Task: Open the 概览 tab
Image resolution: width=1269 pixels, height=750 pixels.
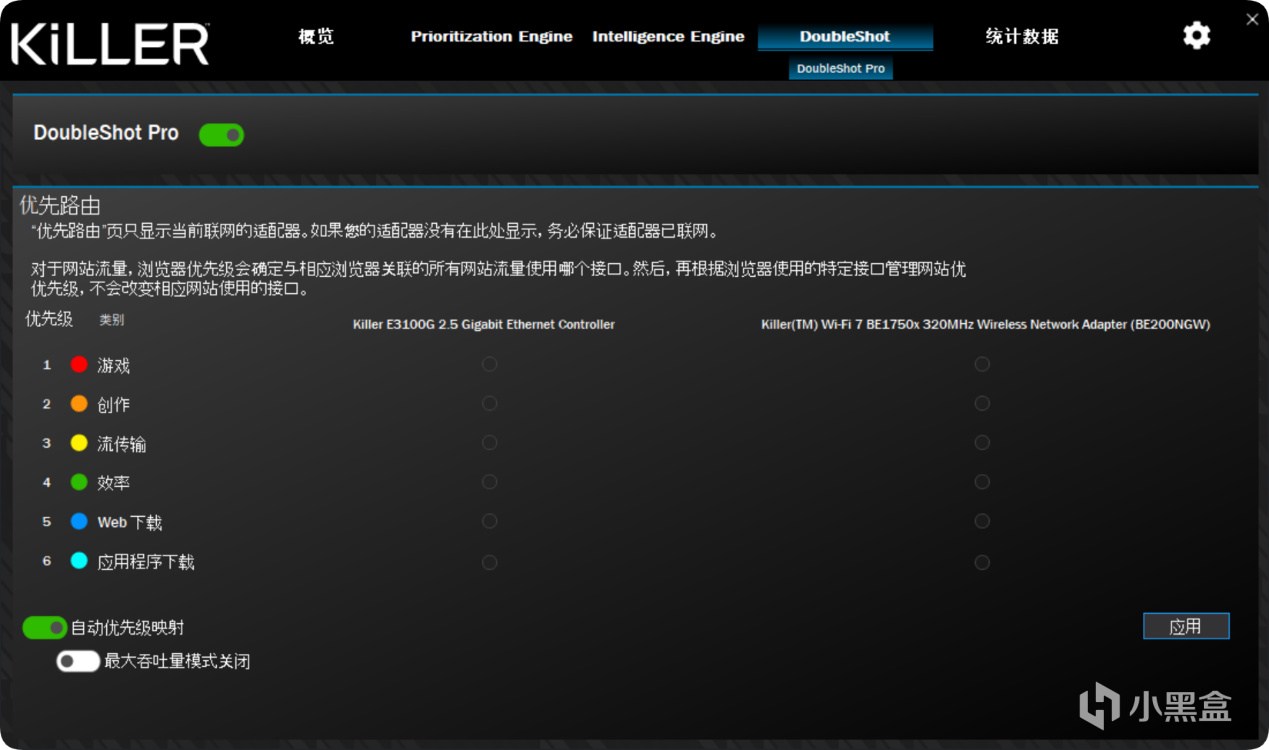Action: [x=316, y=37]
